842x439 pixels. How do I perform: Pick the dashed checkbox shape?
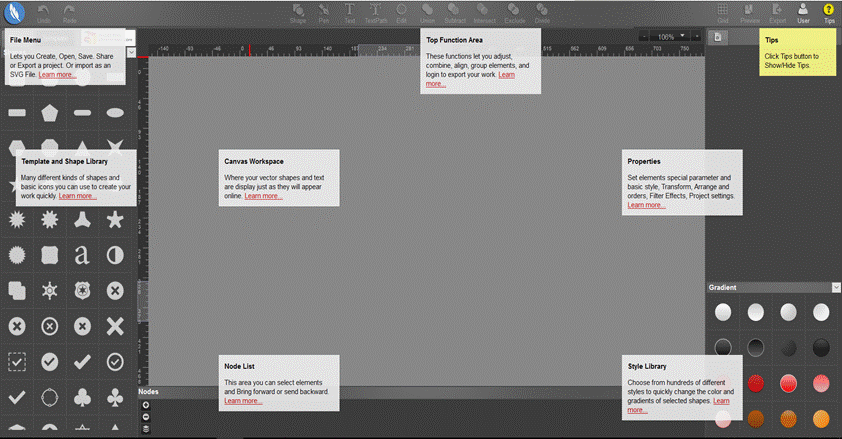(17, 362)
